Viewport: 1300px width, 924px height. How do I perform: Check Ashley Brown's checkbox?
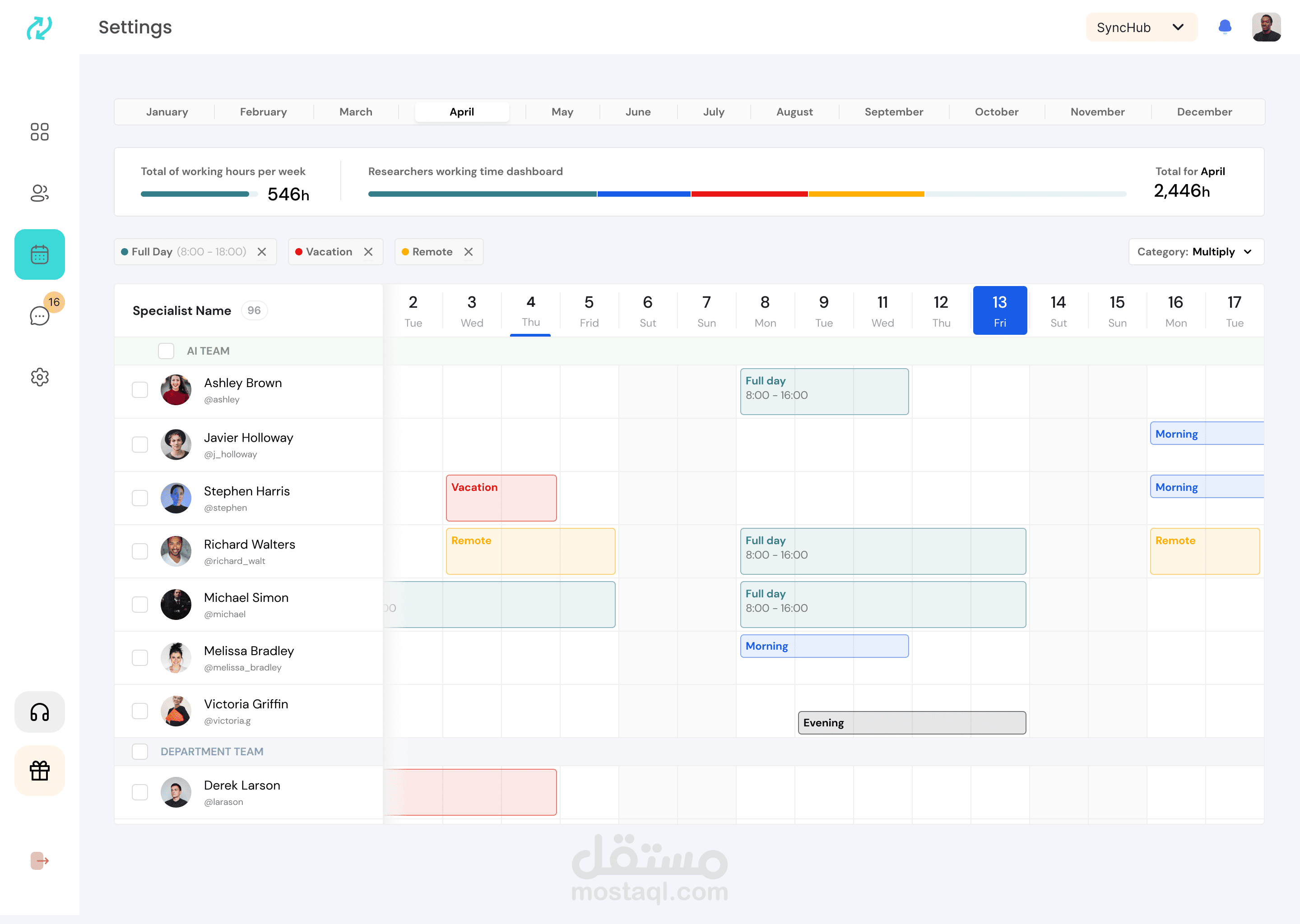tap(140, 390)
